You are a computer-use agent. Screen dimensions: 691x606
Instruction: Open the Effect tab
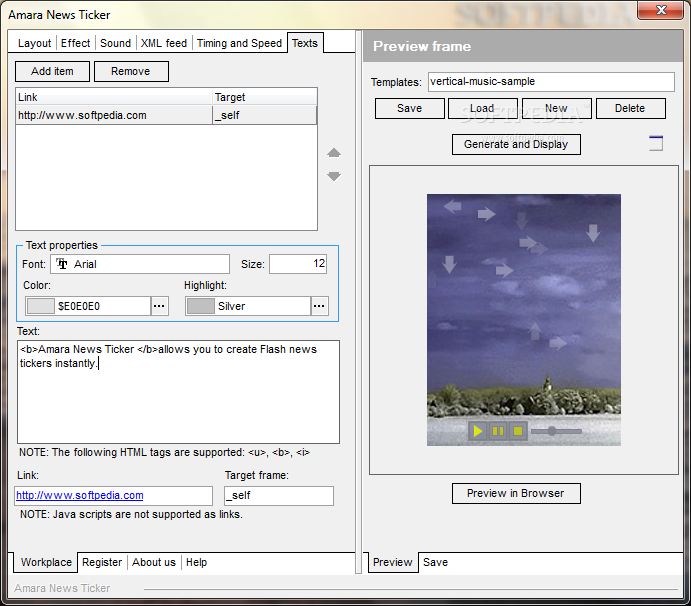(75, 43)
